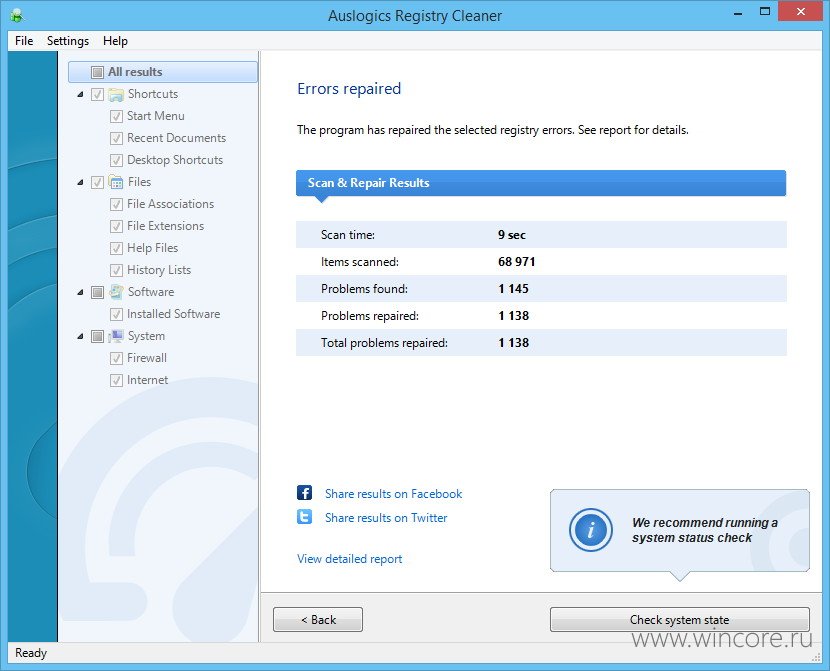Toggle the Shortcuts checkbox
This screenshot has height=671, width=830.
pyautogui.click(x=97, y=94)
